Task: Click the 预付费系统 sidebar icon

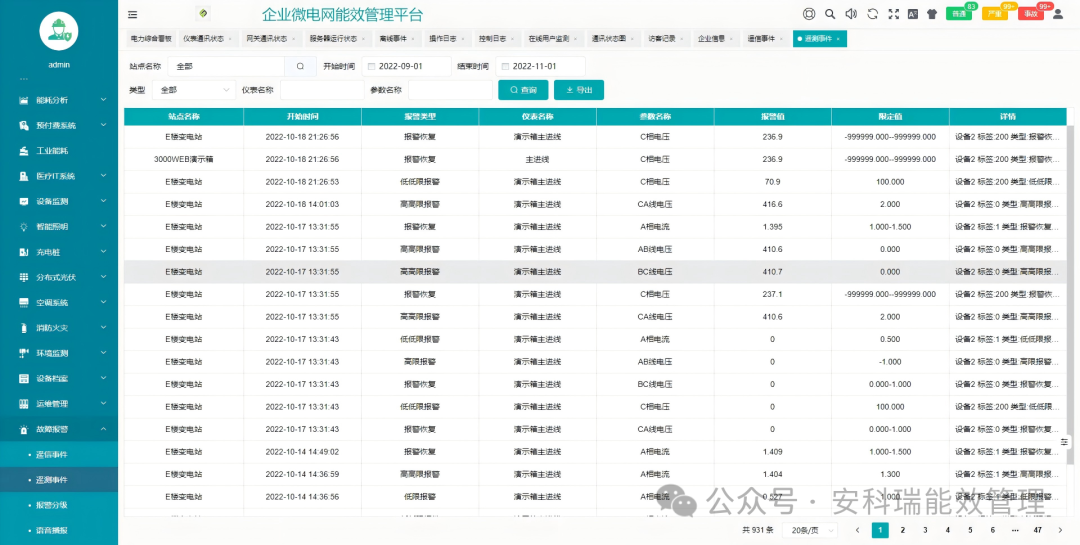Action: (x=23, y=125)
